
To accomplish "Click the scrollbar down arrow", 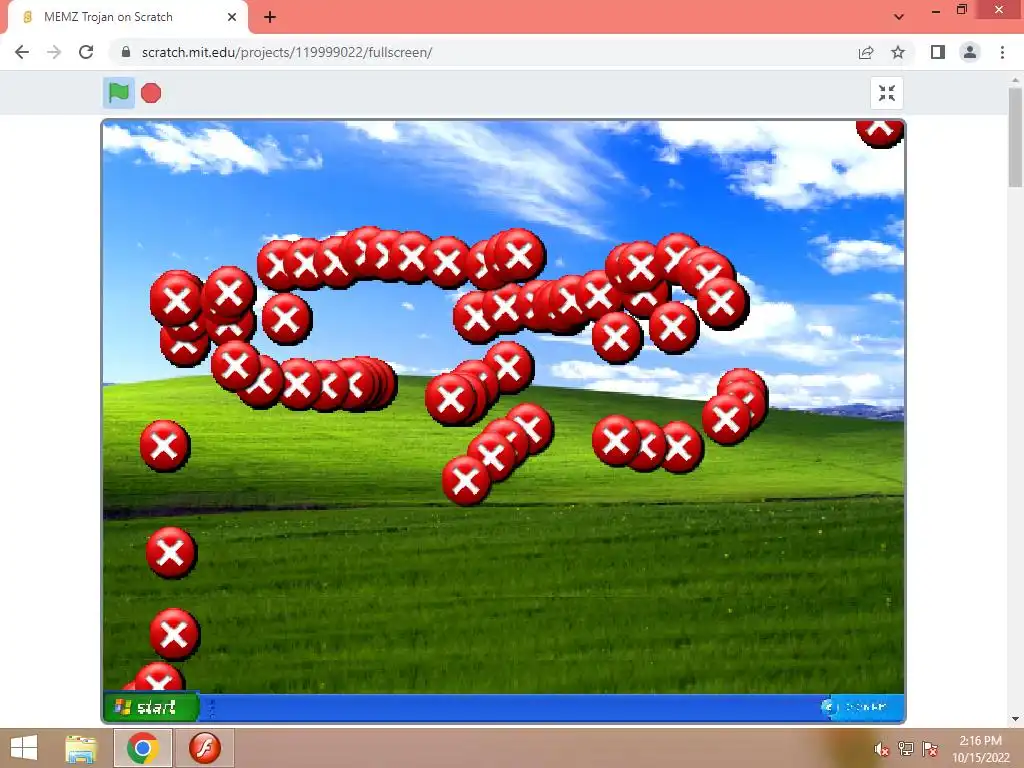I will tap(1016, 719).
